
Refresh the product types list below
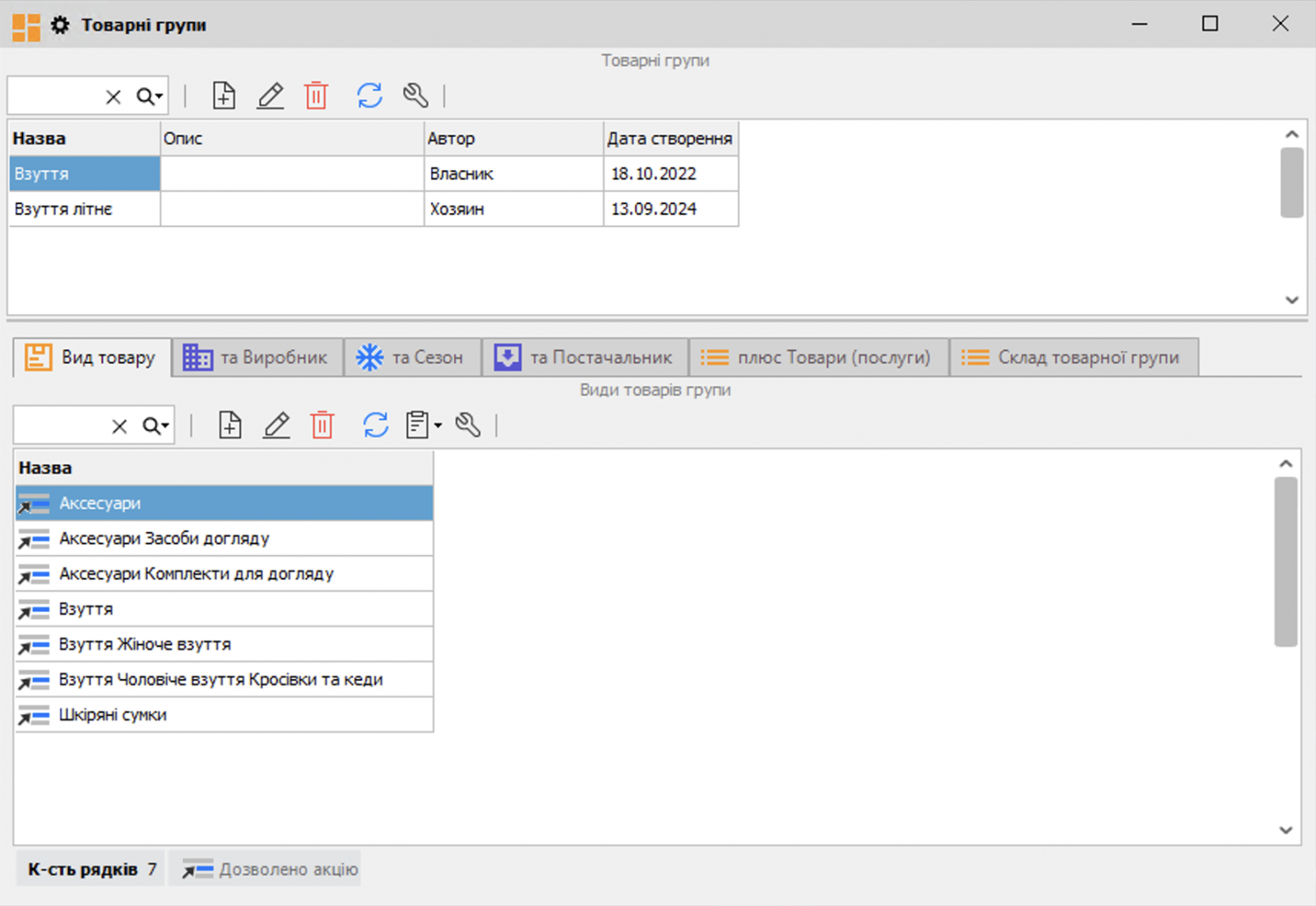(376, 425)
